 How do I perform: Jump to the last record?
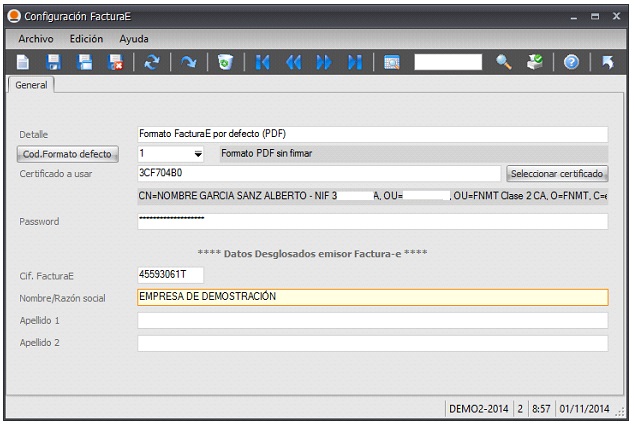tap(354, 62)
